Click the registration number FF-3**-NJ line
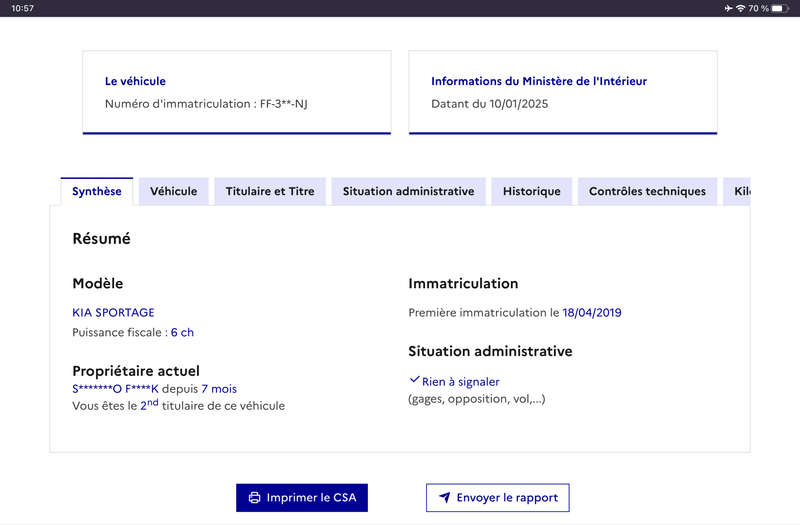The height and width of the screenshot is (525, 800). 206,104
